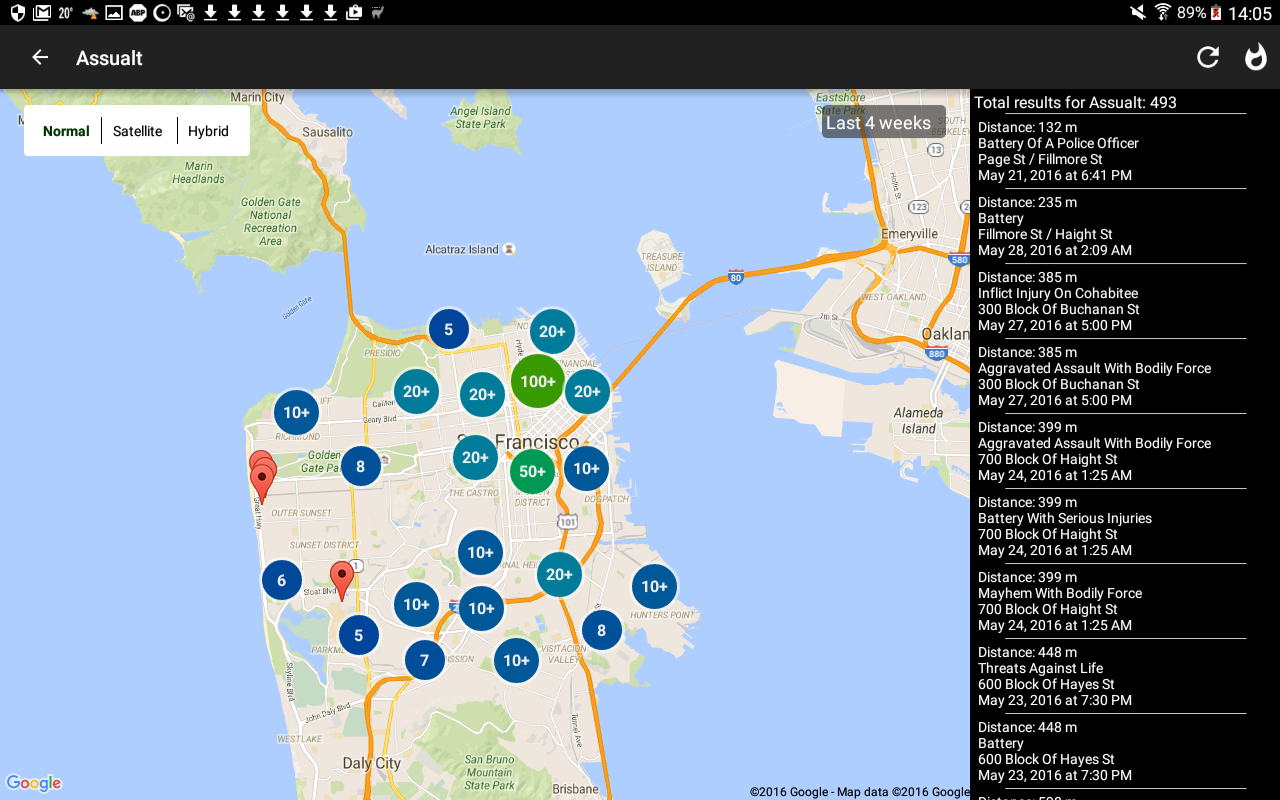Tap the 10+ cluster near Hunters Point

(x=654, y=587)
